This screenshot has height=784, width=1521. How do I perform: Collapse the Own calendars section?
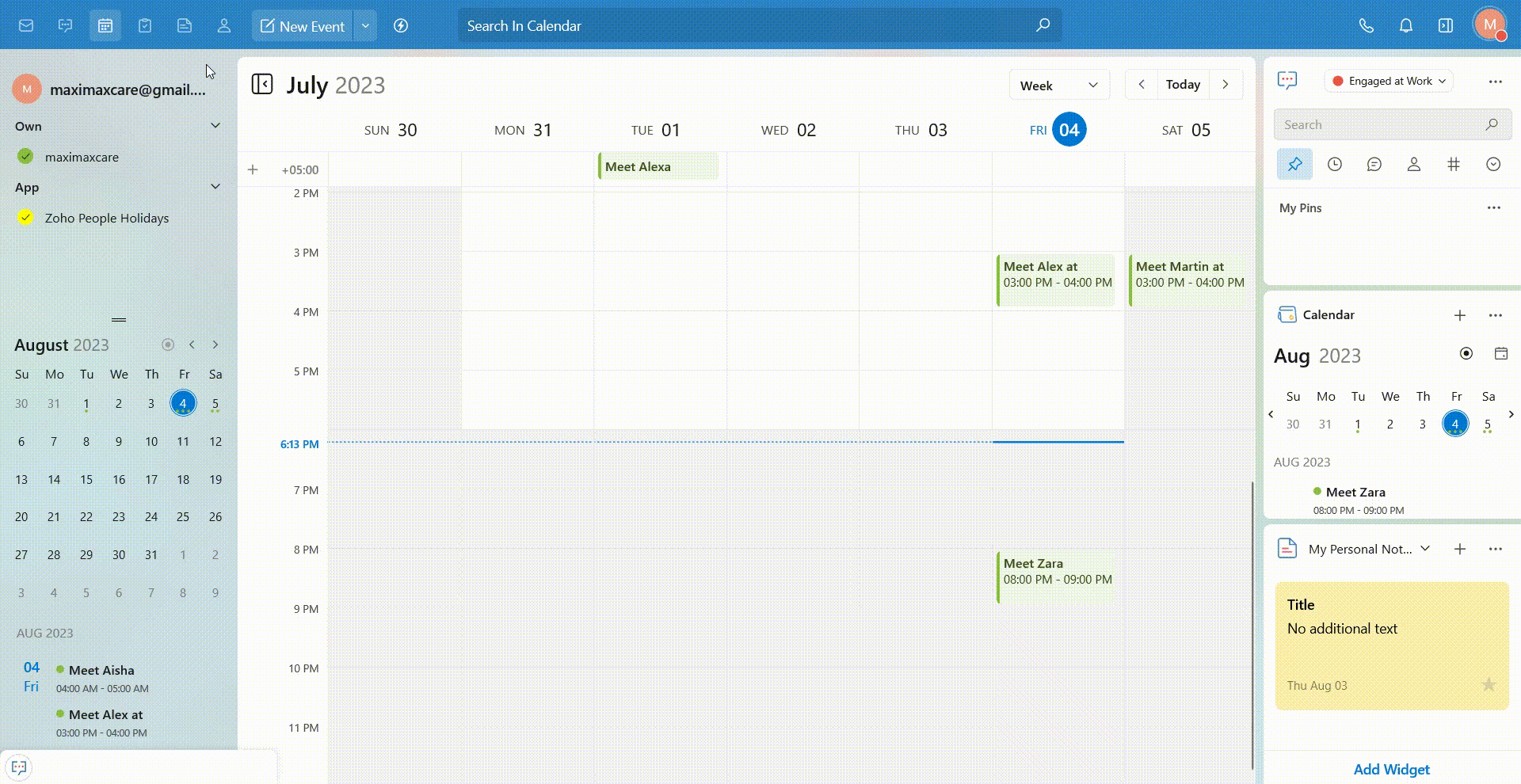point(215,126)
